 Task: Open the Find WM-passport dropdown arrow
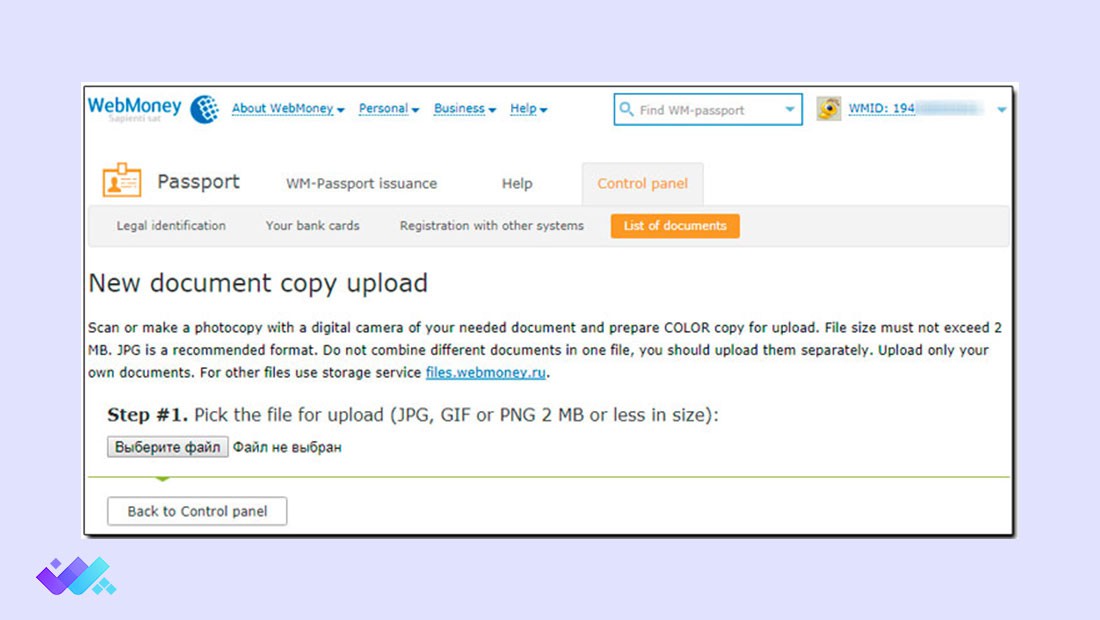point(790,110)
